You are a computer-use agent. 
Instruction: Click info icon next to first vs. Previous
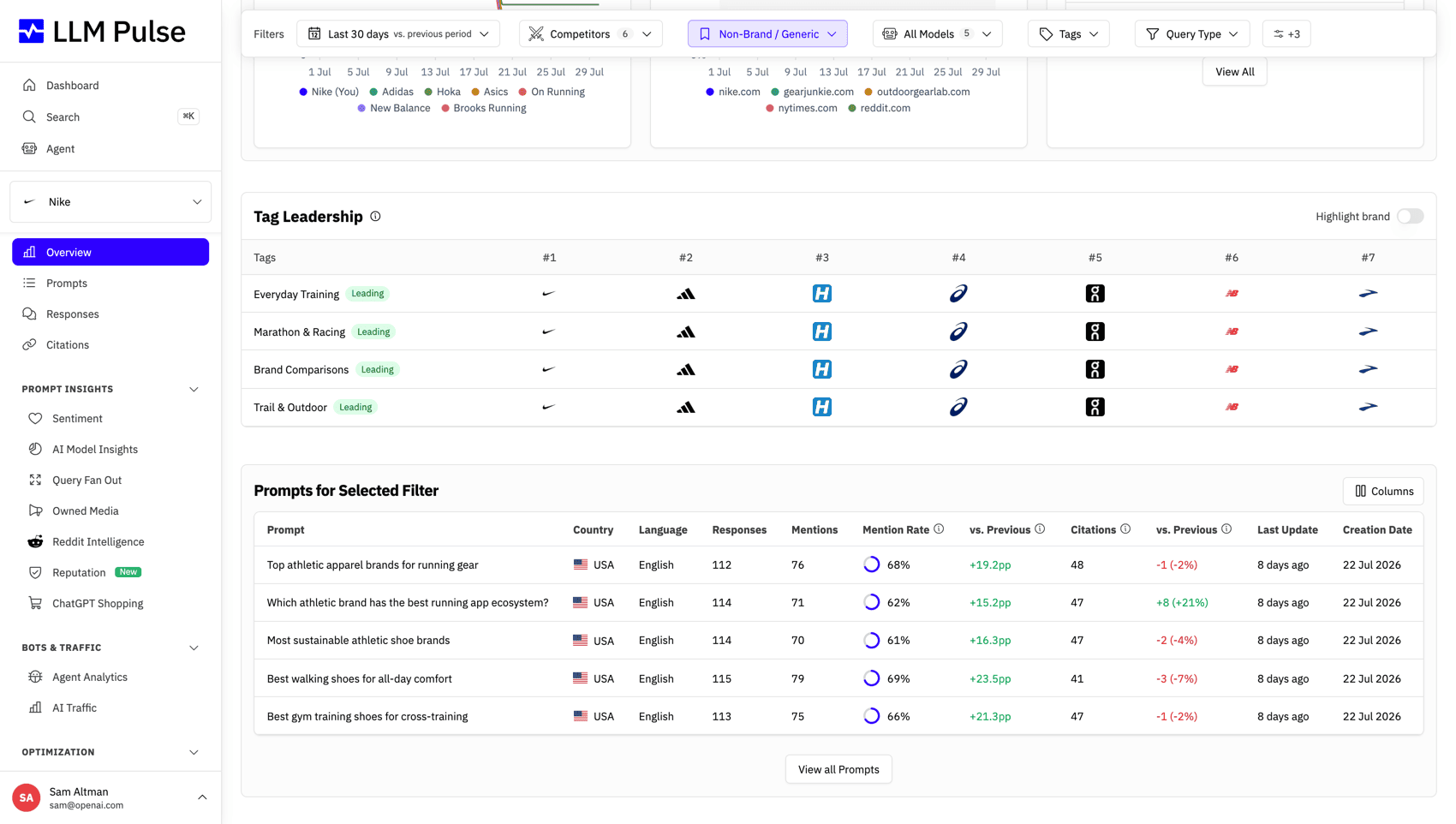click(x=1040, y=529)
